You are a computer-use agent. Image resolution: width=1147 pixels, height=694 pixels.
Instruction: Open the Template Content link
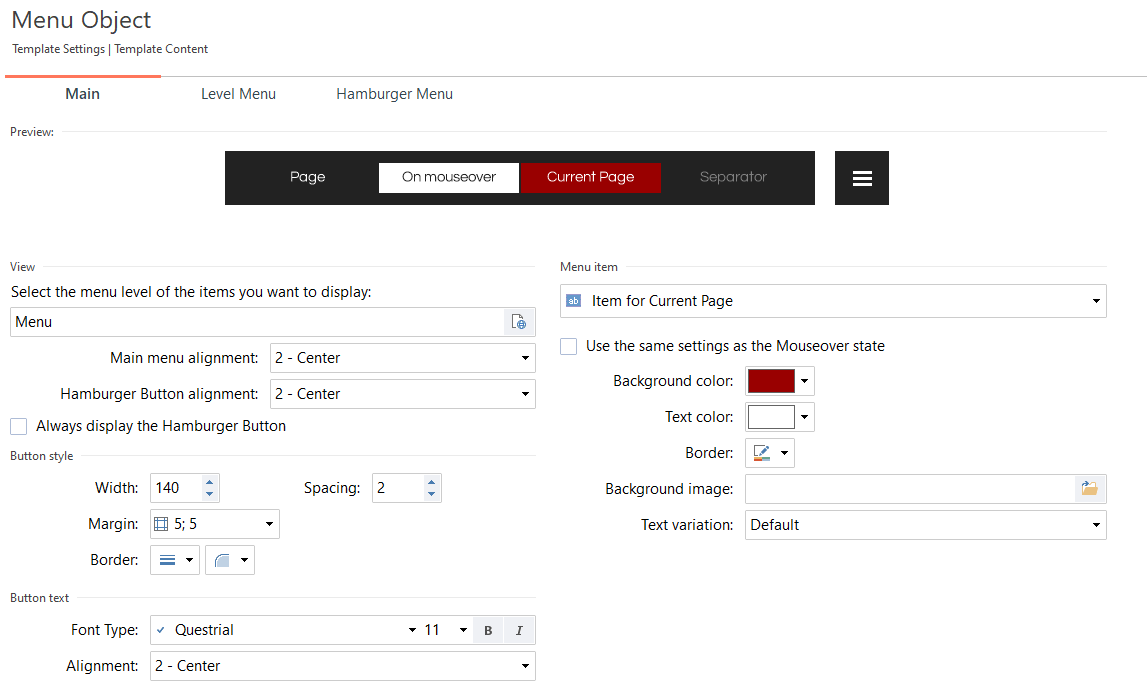pyautogui.click(x=161, y=49)
